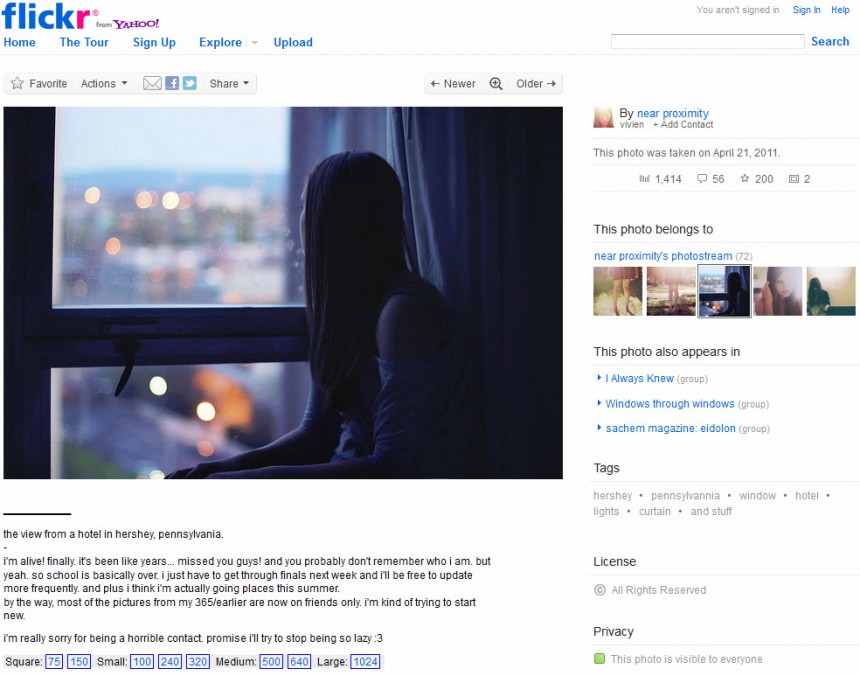Viewport: 860px width, 676px height.
Task: Go to the Upload page
Action: 292,43
